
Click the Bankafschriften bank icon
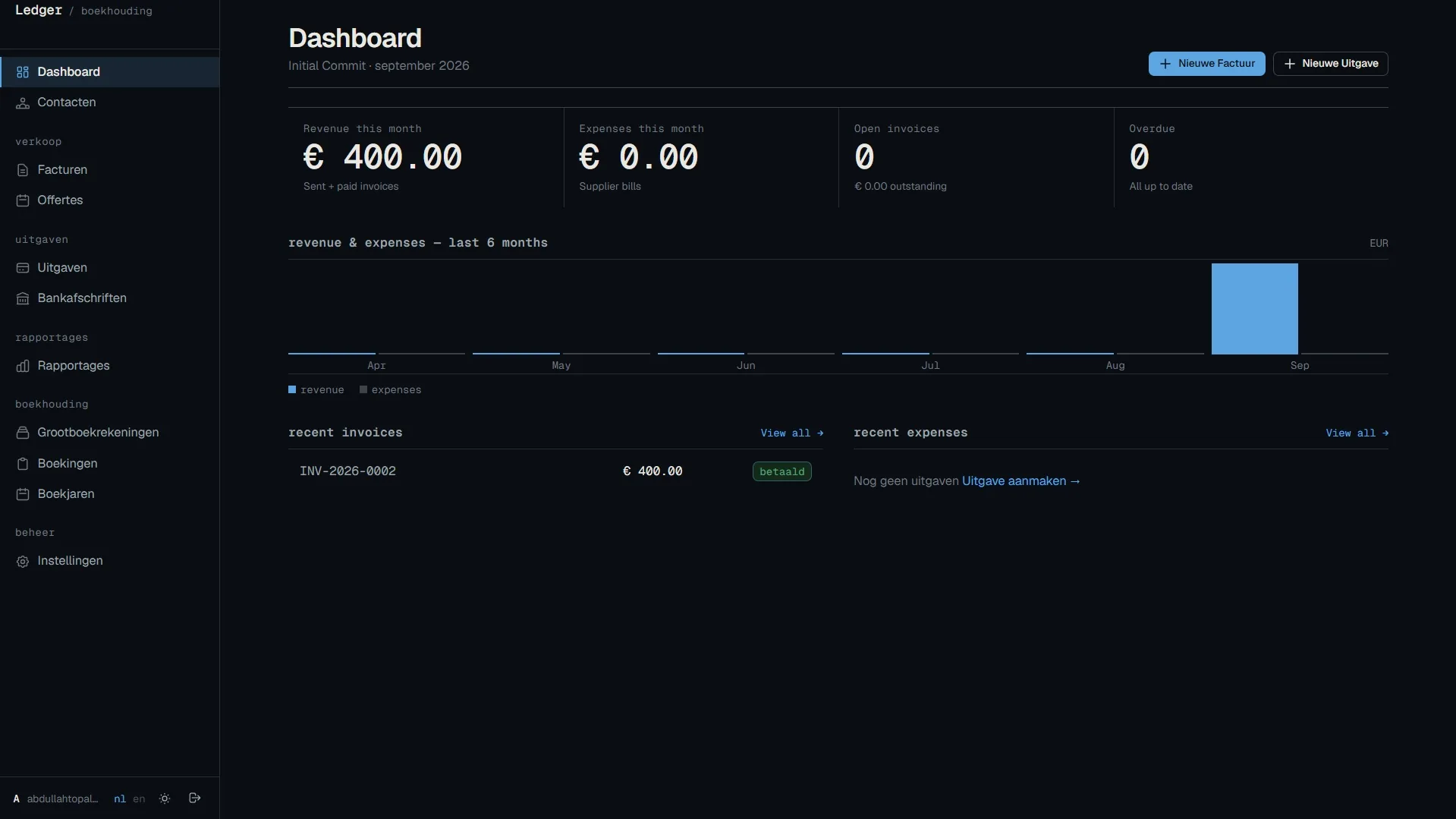tap(23, 298)
